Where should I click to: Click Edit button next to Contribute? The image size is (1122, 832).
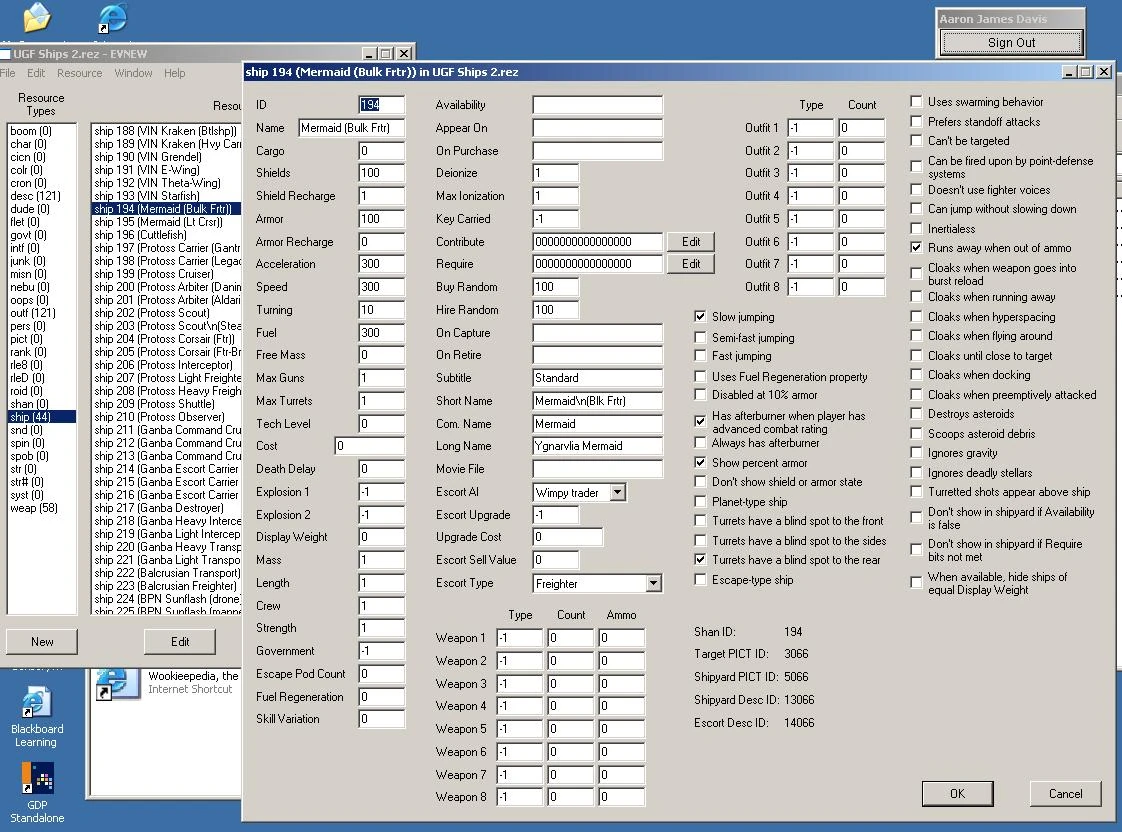point(691,242)
